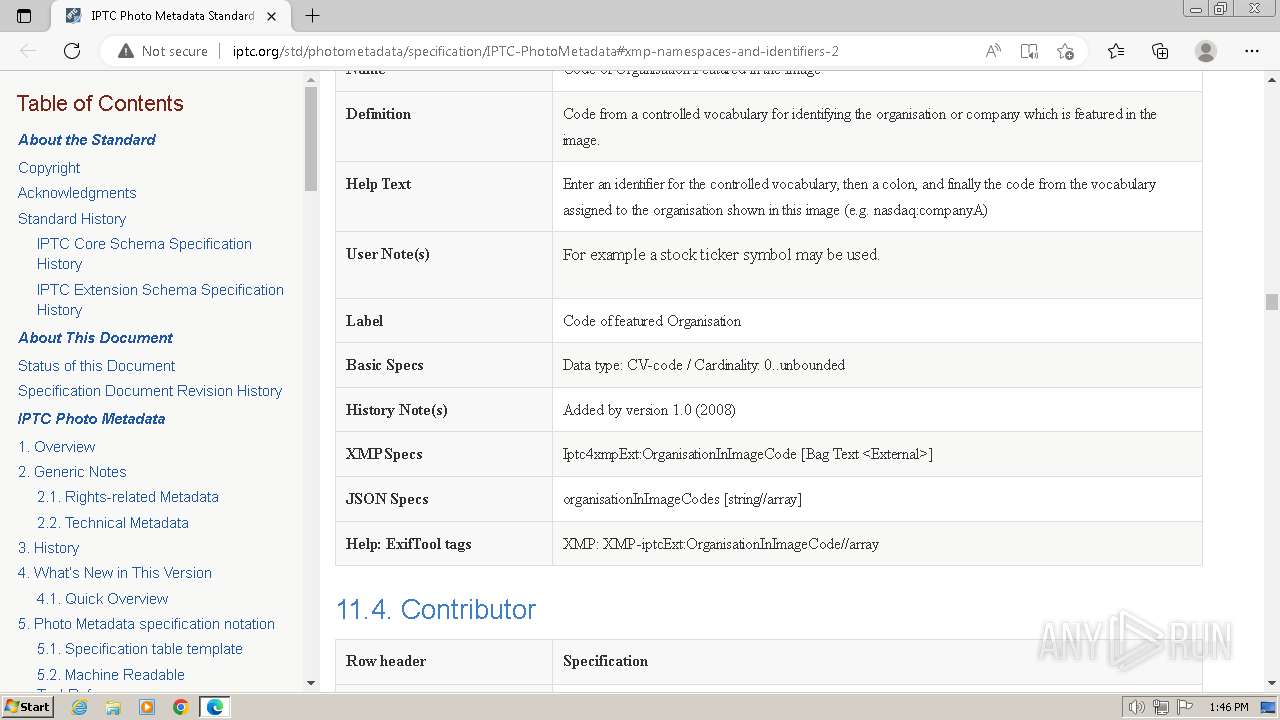Open network status tray icon
Viewport: 1280px width, 720px height.
(1160, 707)
